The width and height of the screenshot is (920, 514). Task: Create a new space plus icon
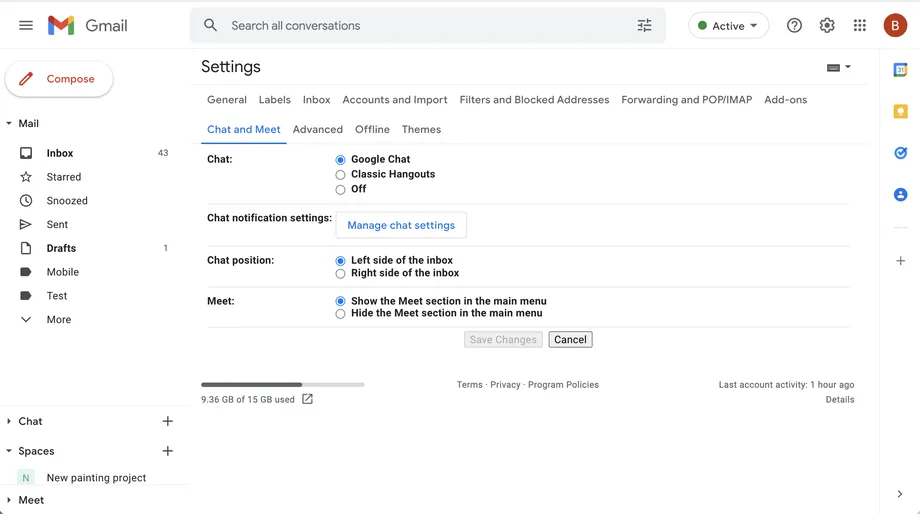coord(167,451)
